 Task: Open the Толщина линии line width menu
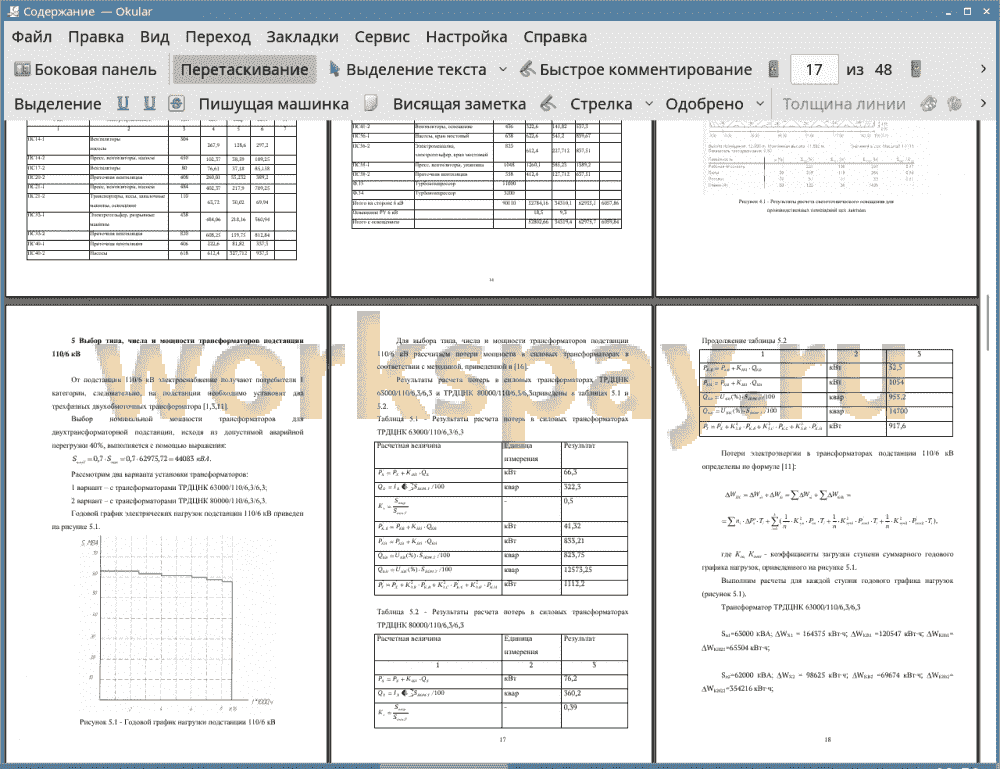point(844,104)
